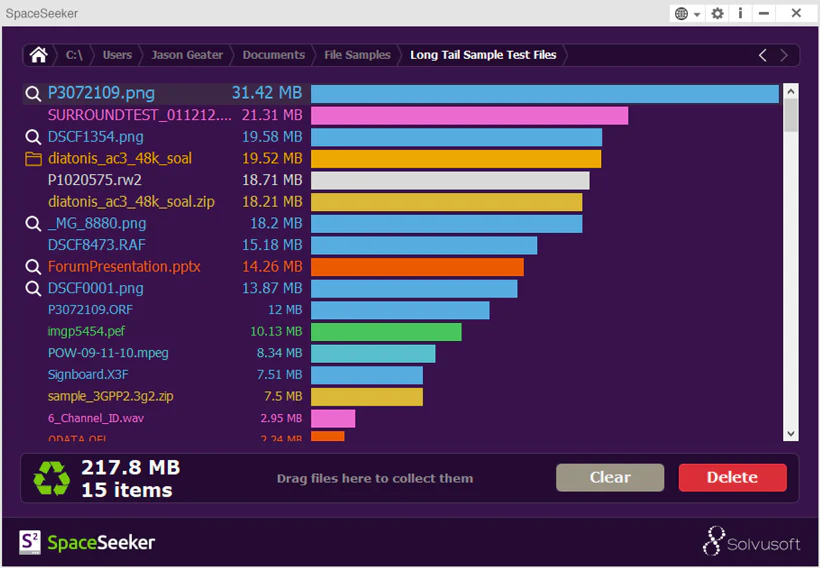Click the folder icon for diatonis_ac3_48k_soal
Viewport: 820px width, 568px height.
(x=33, y=158)
